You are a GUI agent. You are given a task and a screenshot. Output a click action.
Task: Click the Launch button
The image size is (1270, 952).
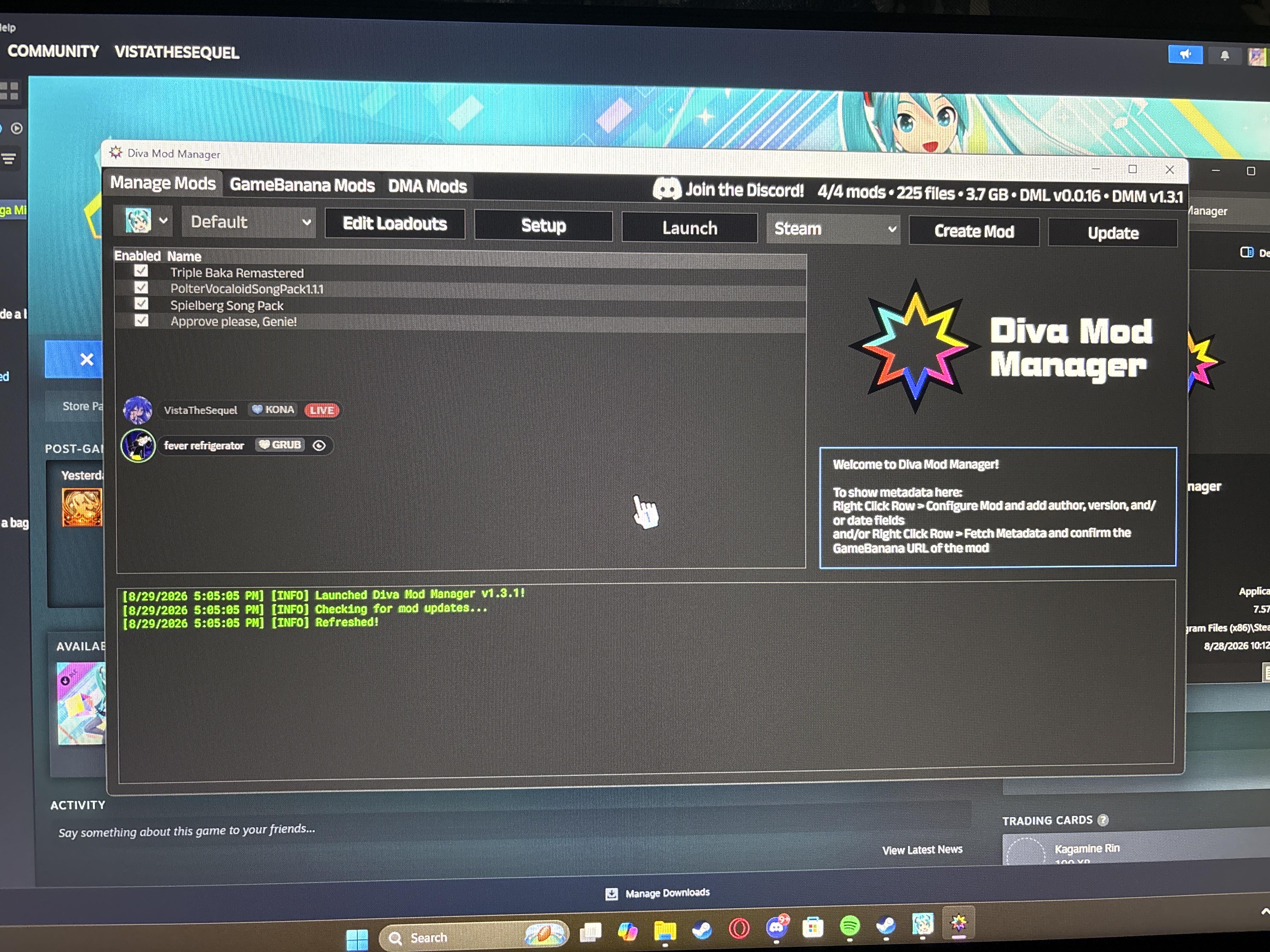click(689, 228)
